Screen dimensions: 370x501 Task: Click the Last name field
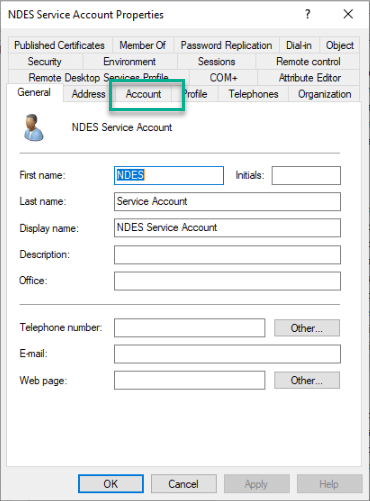click(227, 201)
